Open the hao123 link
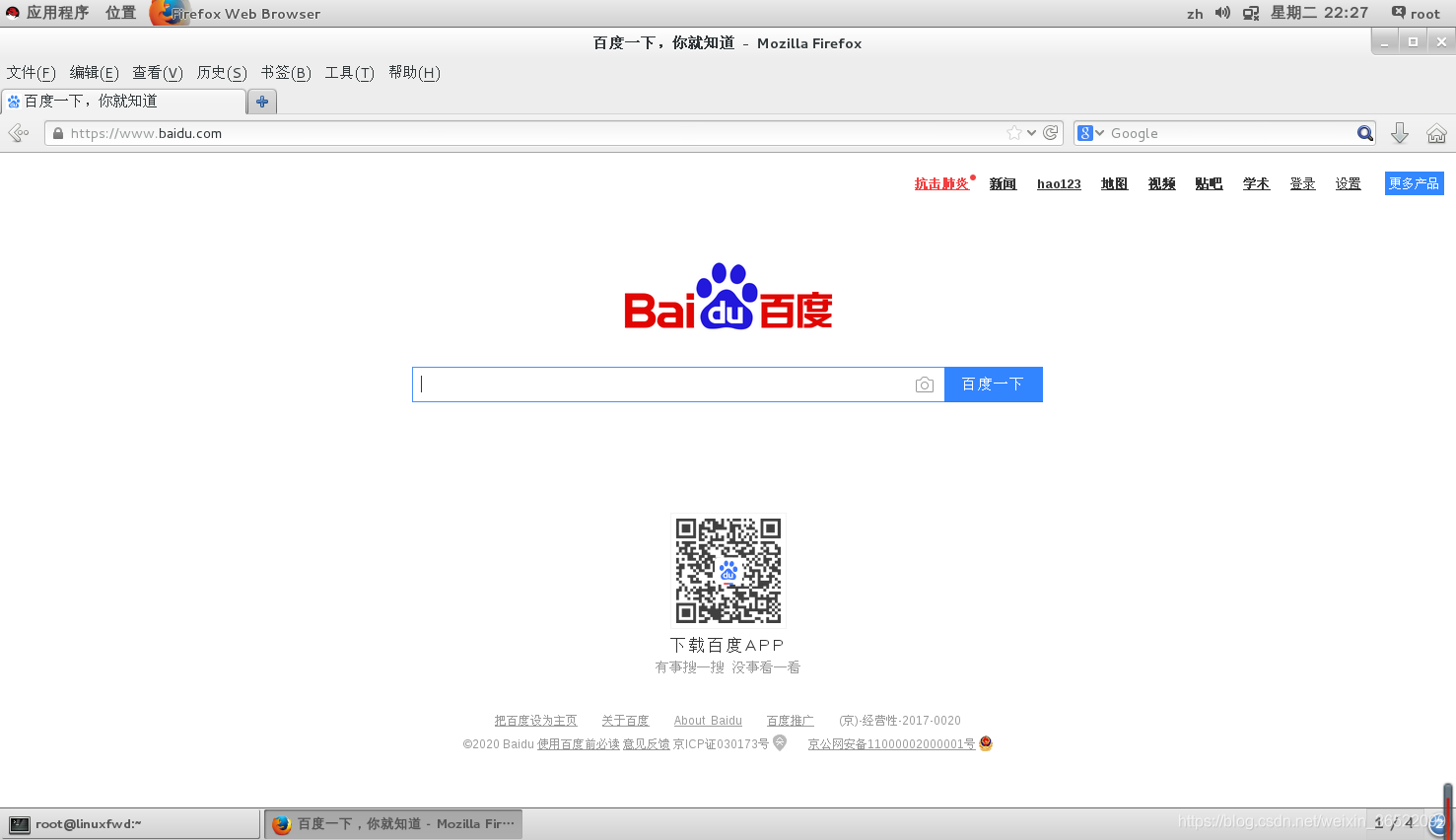The width and height of the screenshot is (1456, 840). pyautogui.click(x=1059, y=184)
